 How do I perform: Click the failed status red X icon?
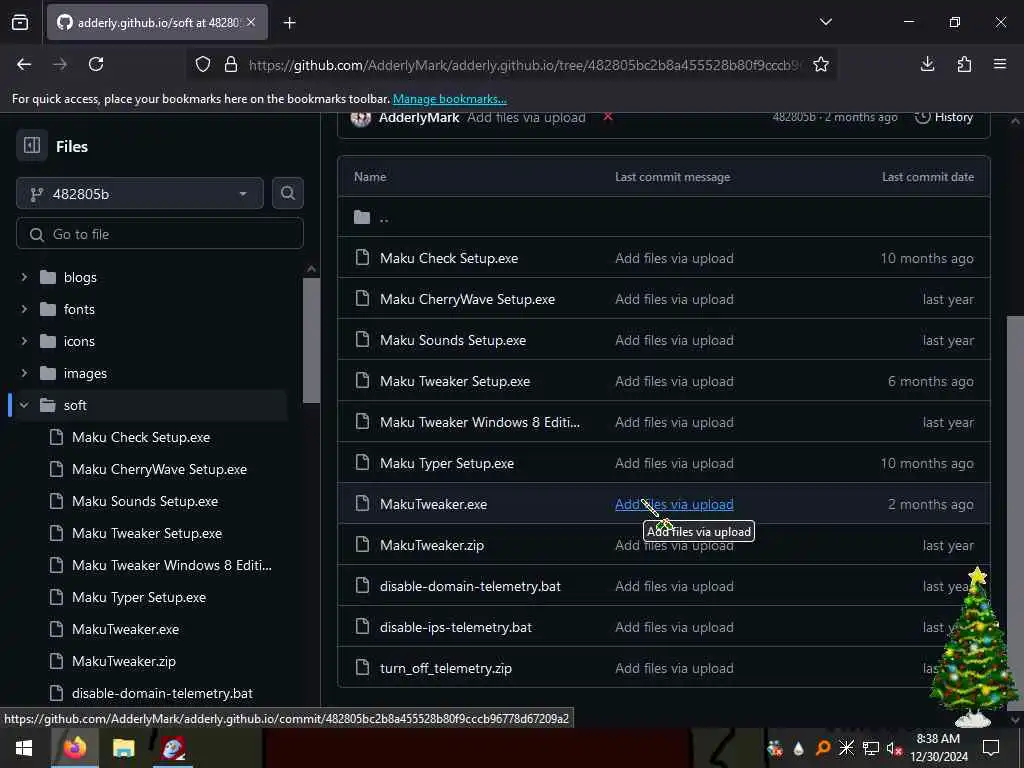tap(608, 117)
